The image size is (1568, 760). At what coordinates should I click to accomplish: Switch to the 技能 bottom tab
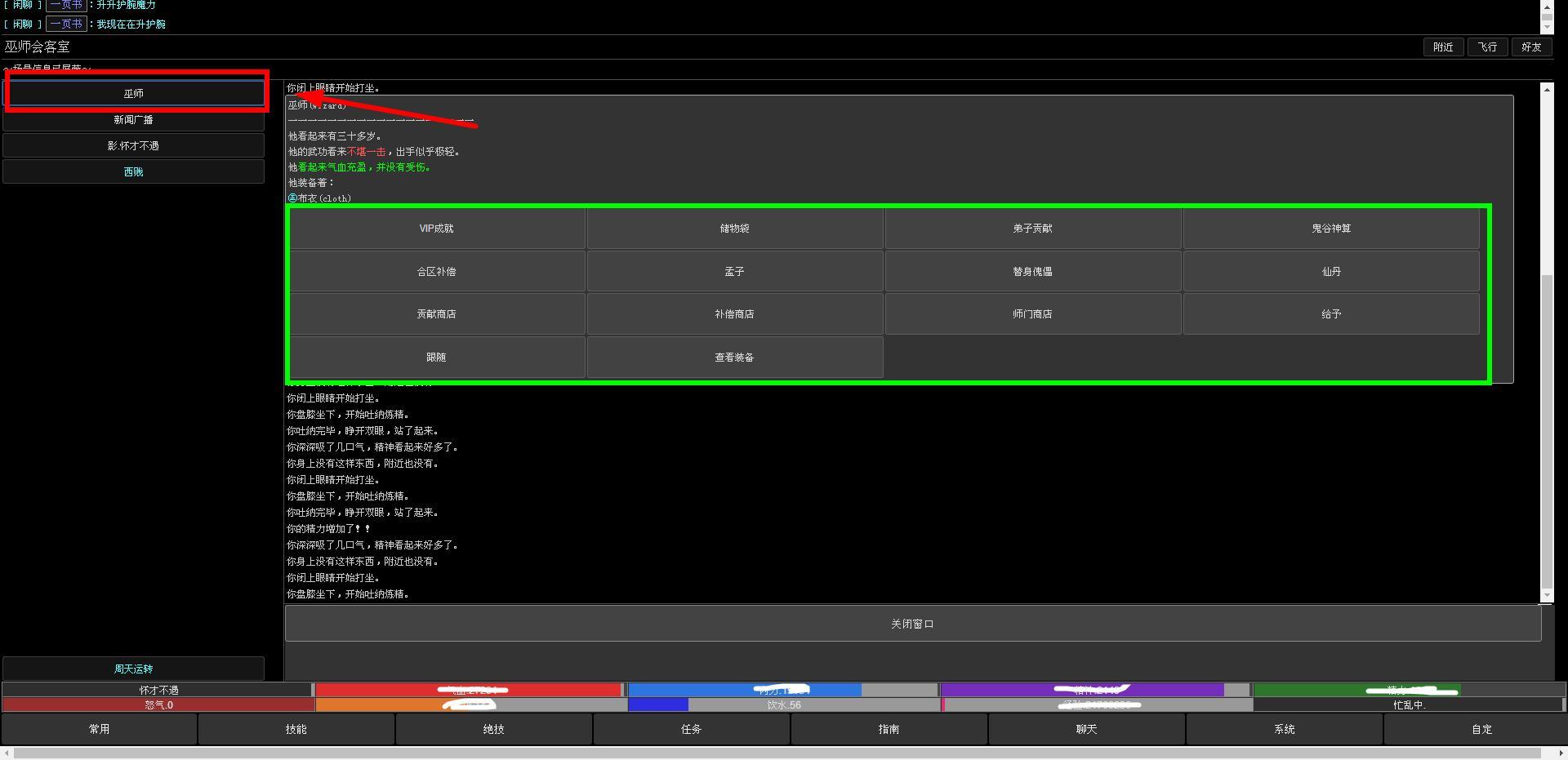pyautogui.click(x=296, y=729)
